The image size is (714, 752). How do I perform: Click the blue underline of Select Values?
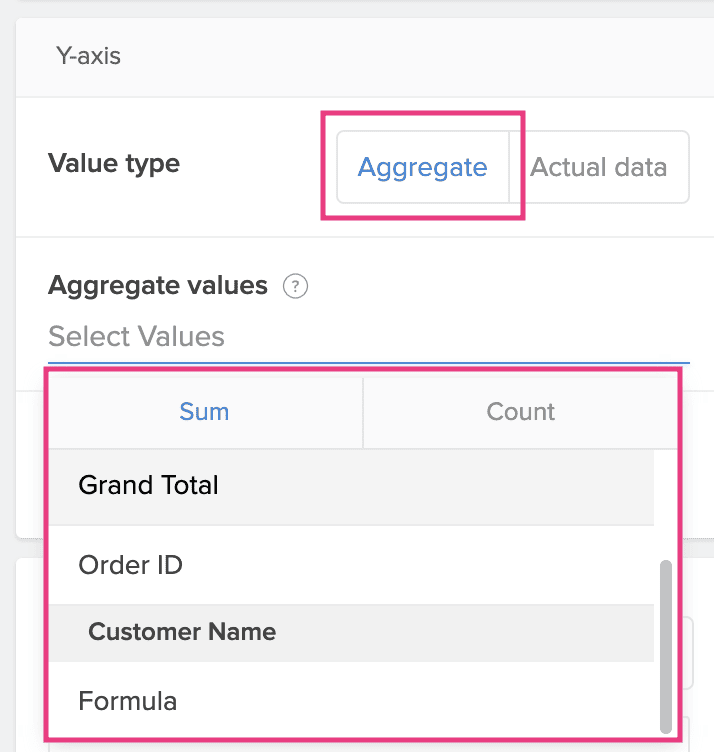(368, 361)
